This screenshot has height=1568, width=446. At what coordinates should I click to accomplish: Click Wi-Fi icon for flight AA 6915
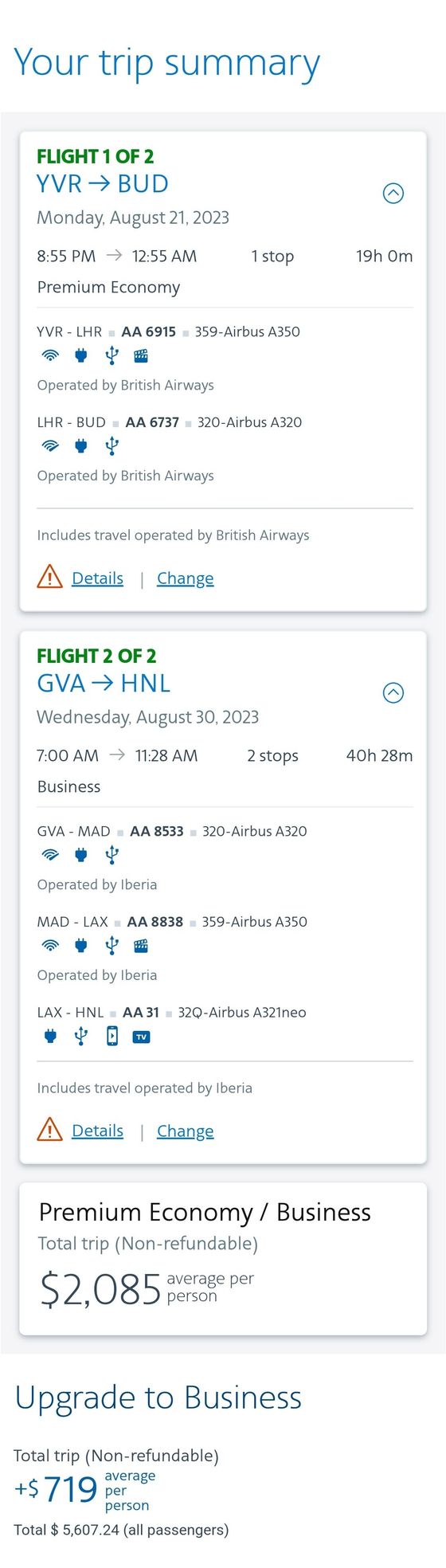pyautogui.click(x=50, y=355)
